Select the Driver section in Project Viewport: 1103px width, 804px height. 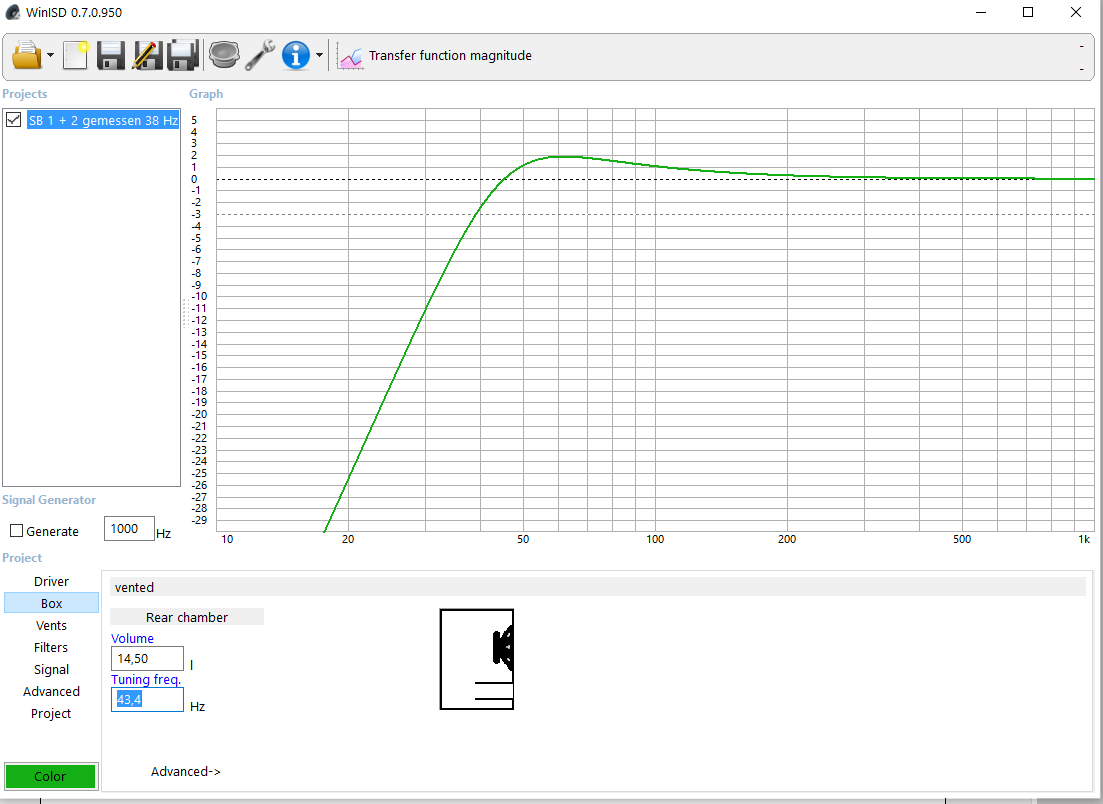(x=51, y=582)
